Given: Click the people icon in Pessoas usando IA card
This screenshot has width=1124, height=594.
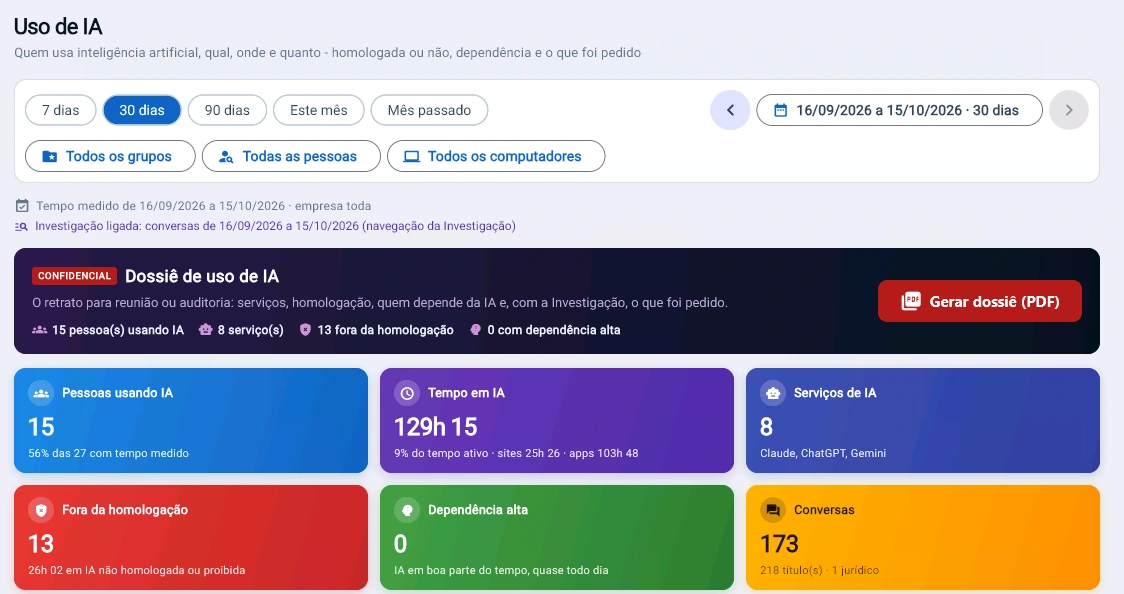Looking at the screenshot, I should [x=41, y=393].
